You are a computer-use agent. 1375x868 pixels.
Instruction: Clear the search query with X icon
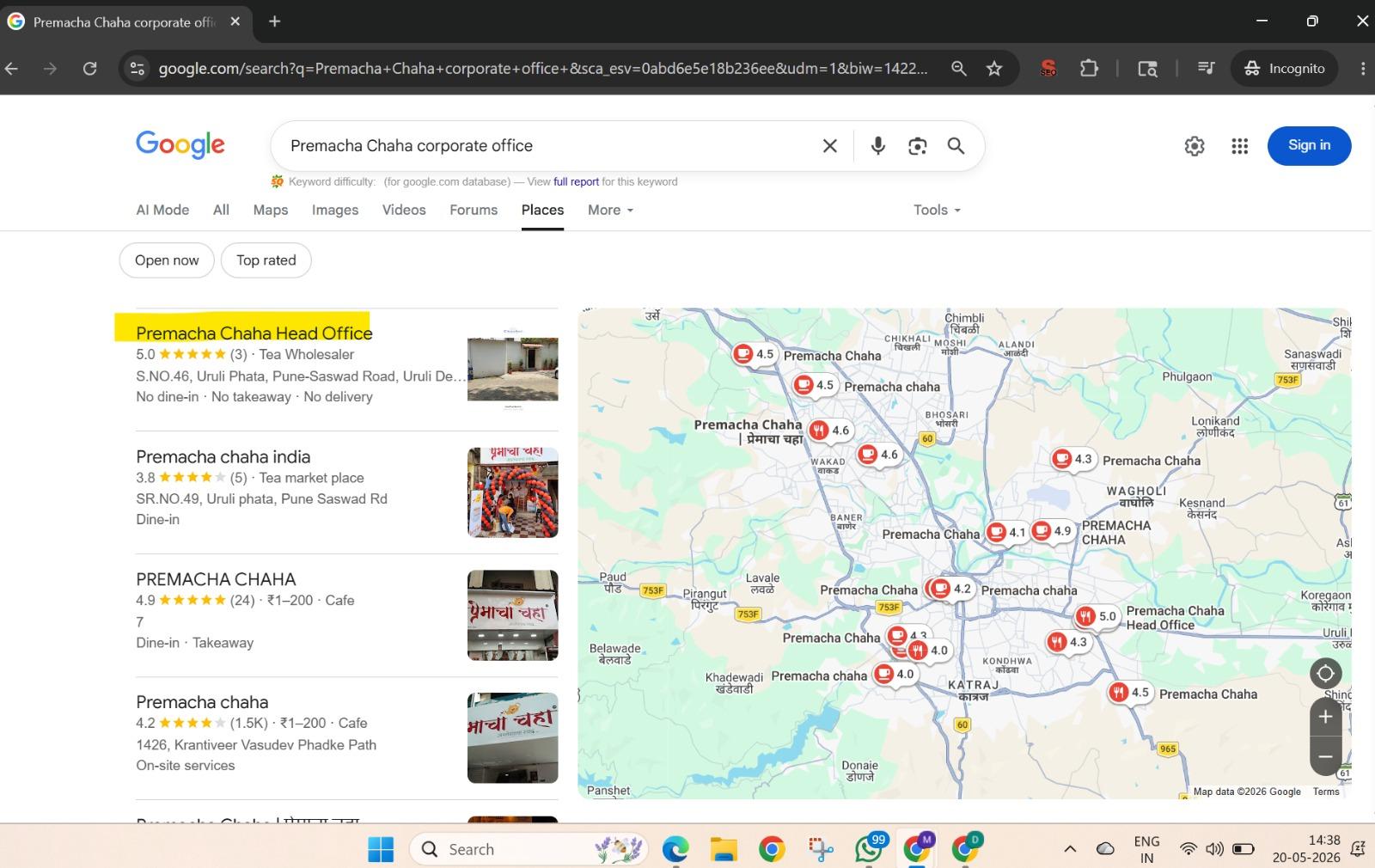click(829, 146)
